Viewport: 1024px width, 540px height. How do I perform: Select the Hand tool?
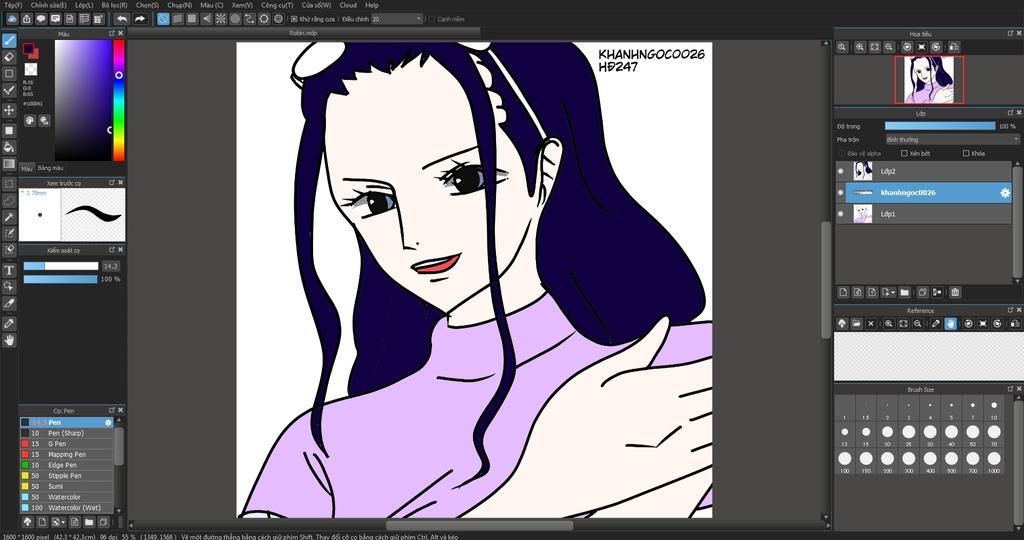pyautogui.click(x=9, y=340)
